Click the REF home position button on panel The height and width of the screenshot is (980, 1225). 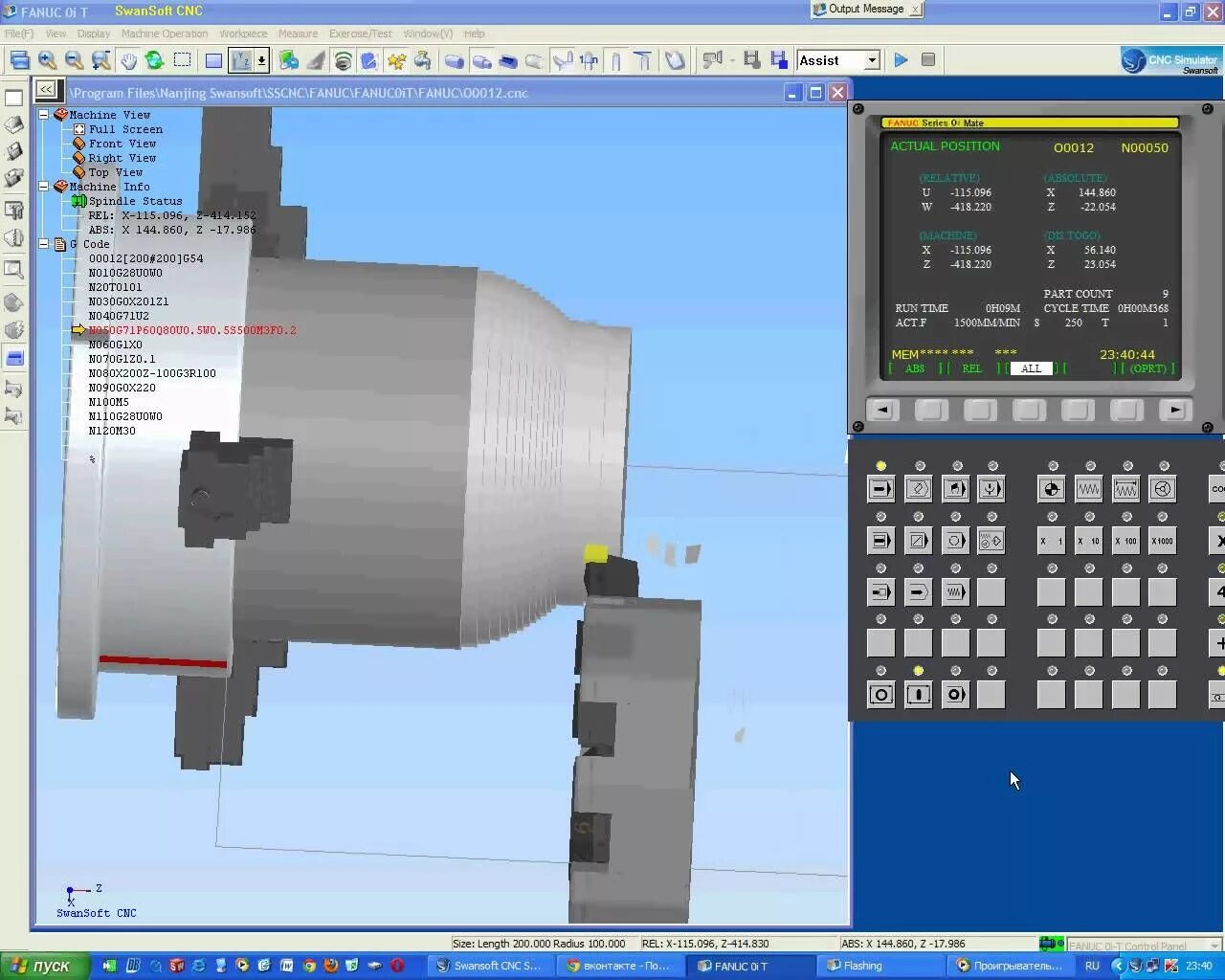(1051, 489)
